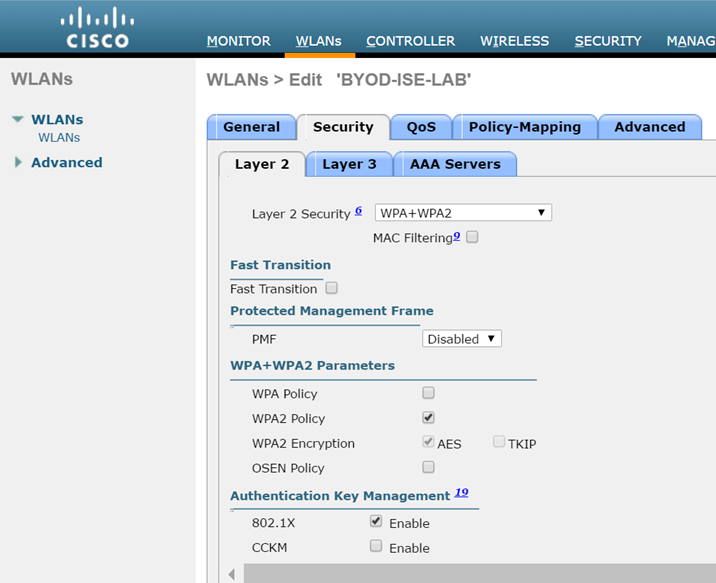Viewport: 716px width, 583px height.
Task: Expand the Advanced sidebar section arrow
Action: [18, 162]
